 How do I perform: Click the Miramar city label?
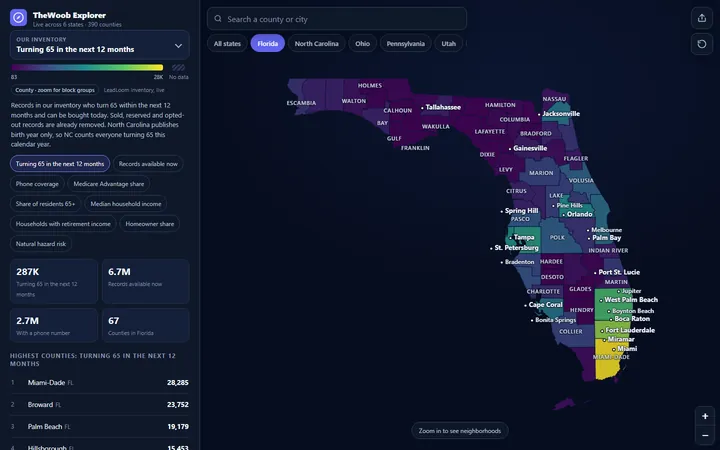(621, 339)
